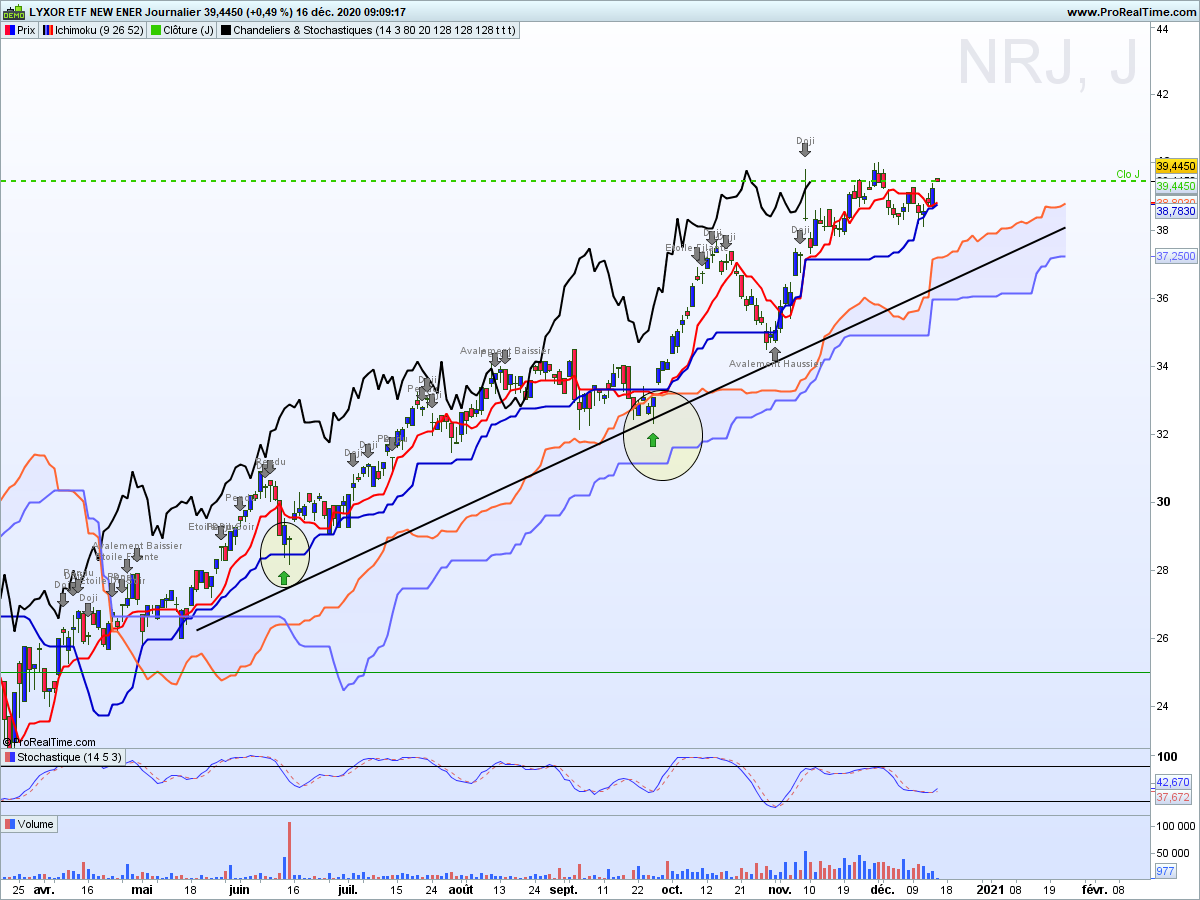Click the red-blue icon beside Volume
Screen dimensions: 1200x900
pyautogui.click(x=9, y=825)
